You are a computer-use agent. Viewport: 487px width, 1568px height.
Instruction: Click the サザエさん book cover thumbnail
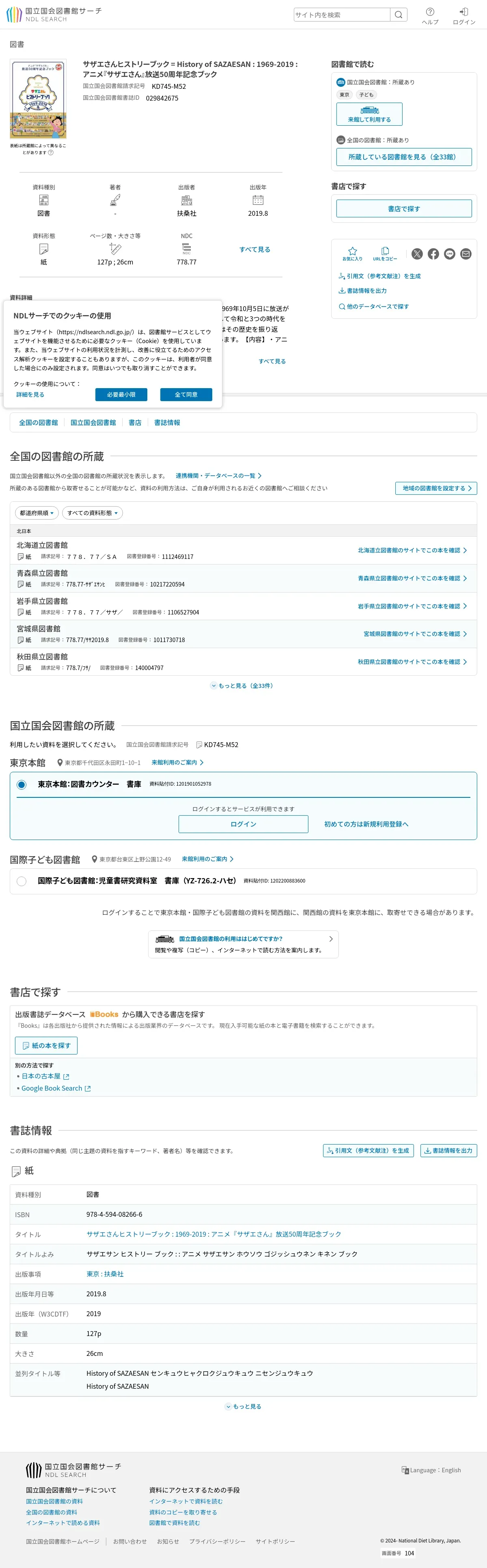tap(38, 99)
